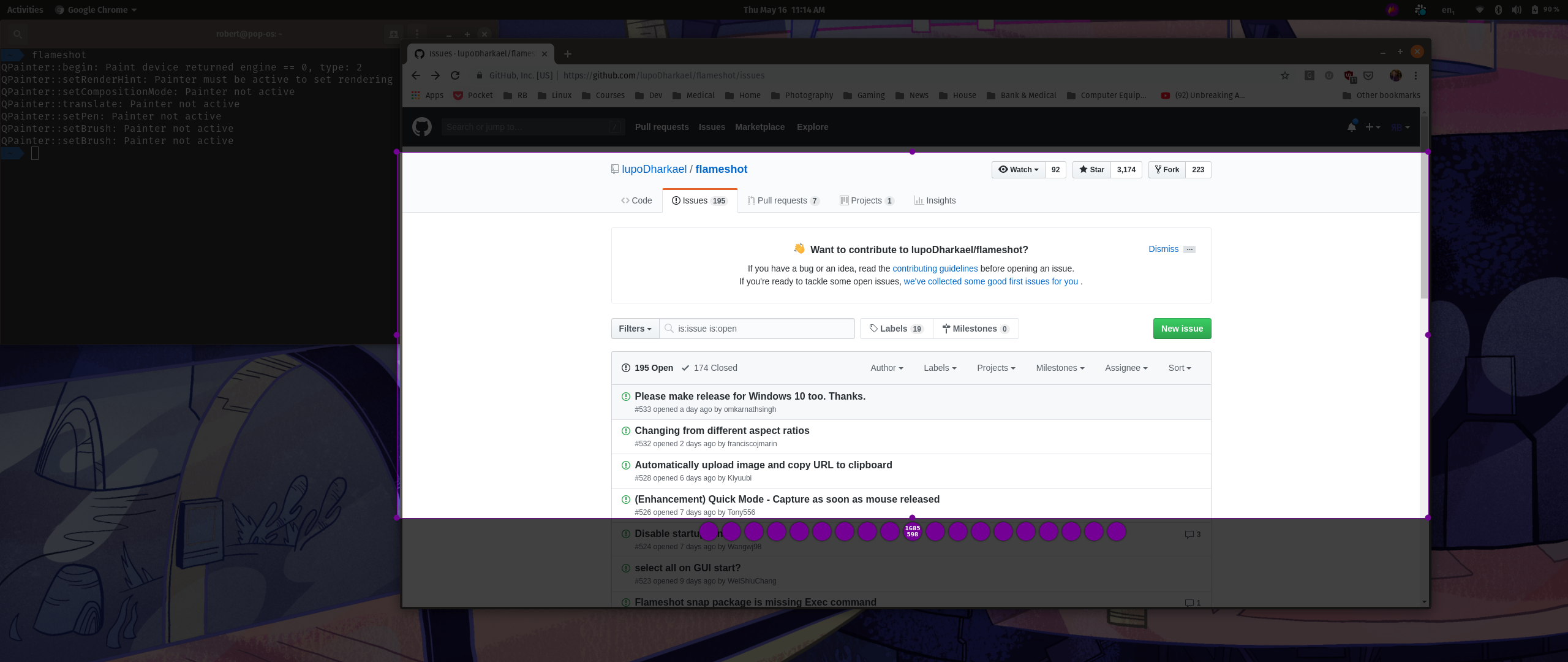The height and width of the screenshot is (662, 1568).
Task: Open the Projects 1 tab
Action: point(867,200)
